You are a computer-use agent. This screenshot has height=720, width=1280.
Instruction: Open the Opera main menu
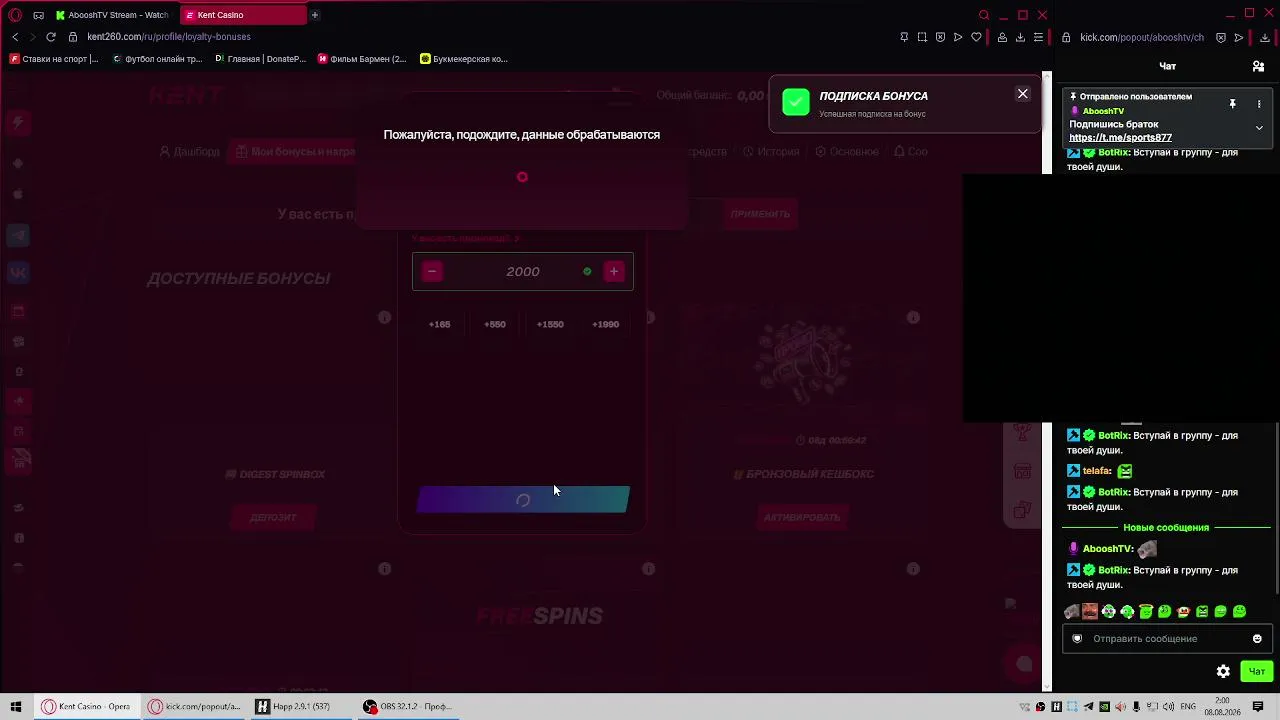15,15
